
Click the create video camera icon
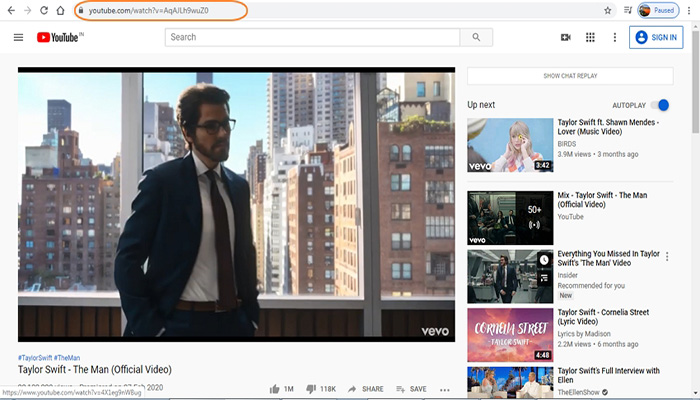click(x=565, y=38)
